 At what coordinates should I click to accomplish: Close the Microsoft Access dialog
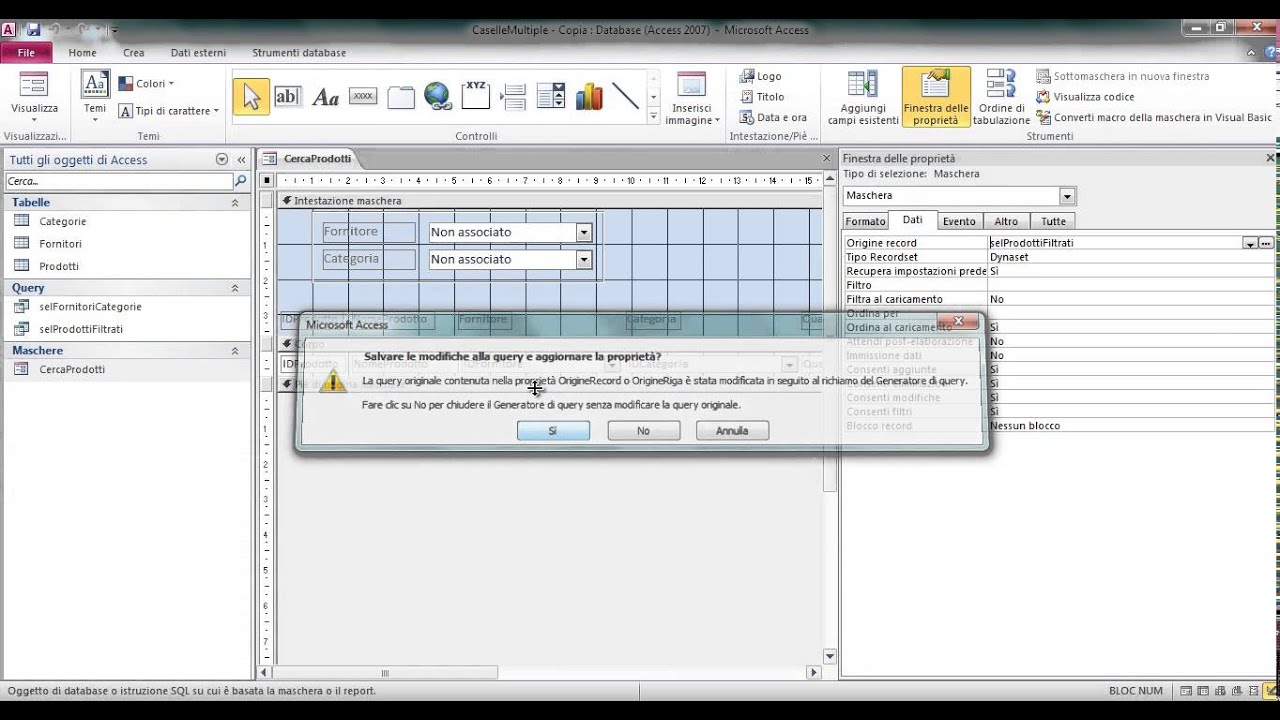click(x=958, y=321)
